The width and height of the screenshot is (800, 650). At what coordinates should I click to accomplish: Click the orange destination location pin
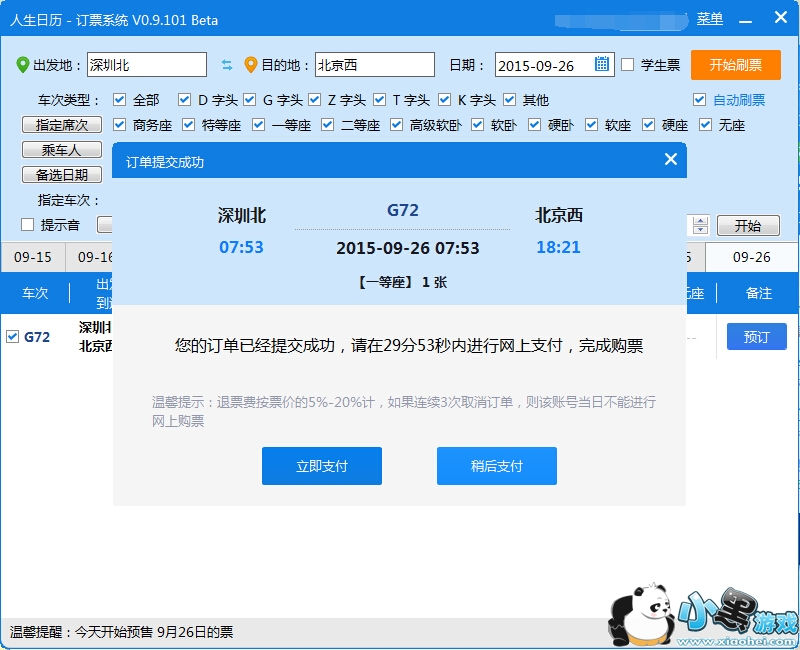coord(251,65)
